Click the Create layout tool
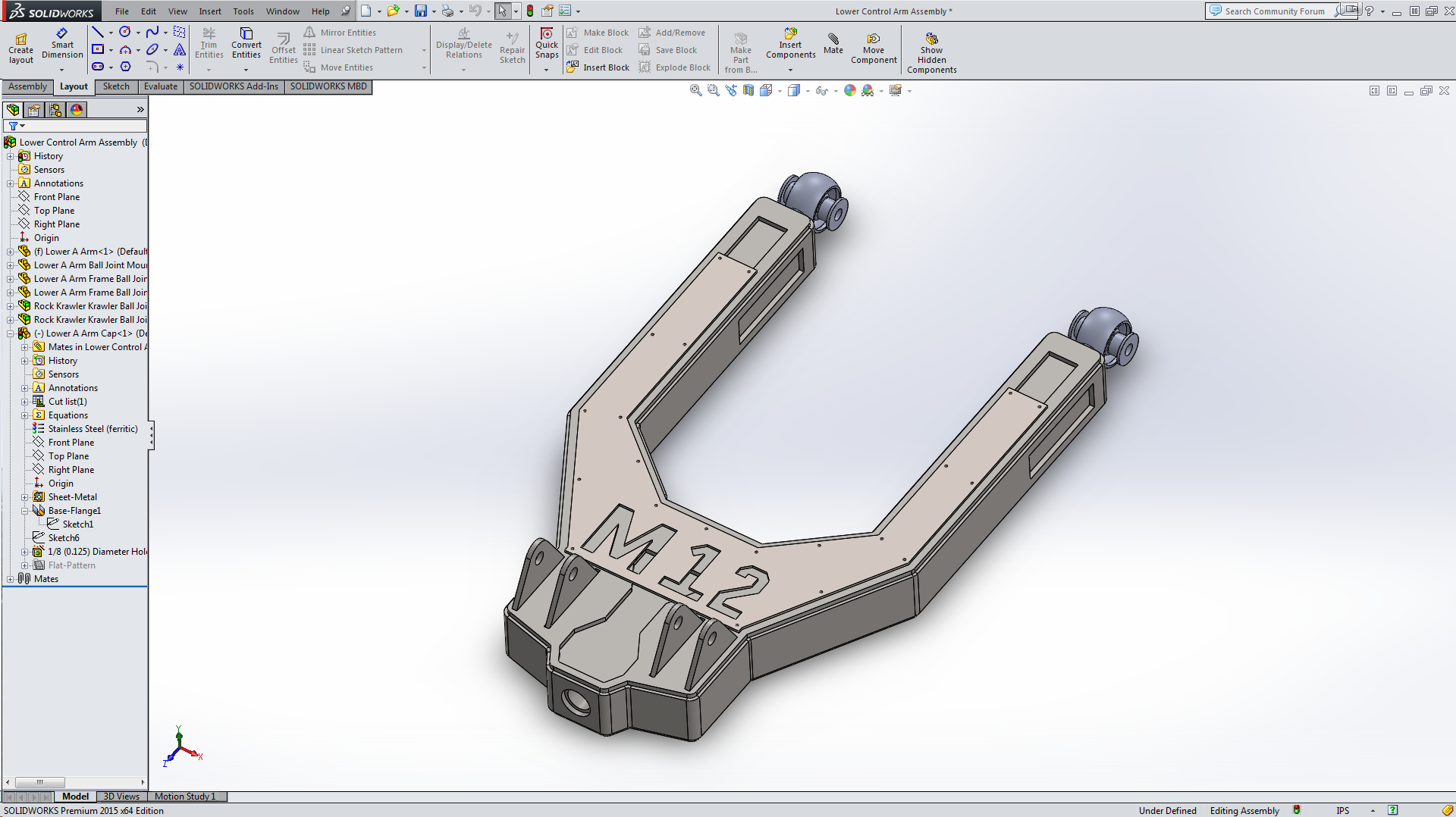1456x817 pixels. [20, 49]
